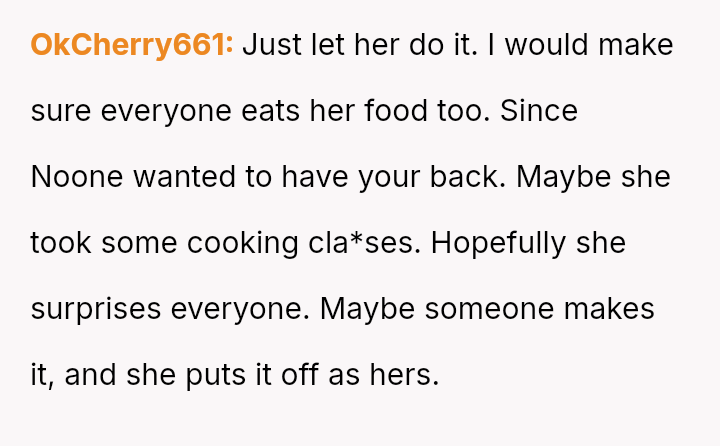
Task: Click the word "someone" on the fifth line
Action: [x=489, y=310]
